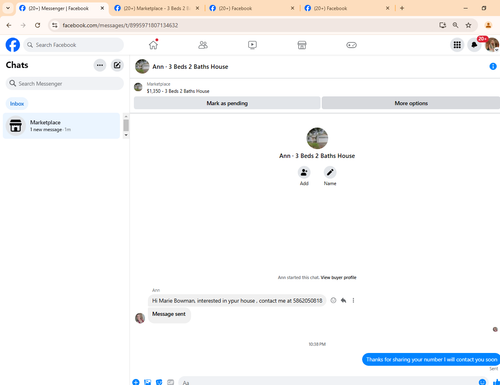
Task: Open the tab search dropdown chevron
Action: [8, 8]
